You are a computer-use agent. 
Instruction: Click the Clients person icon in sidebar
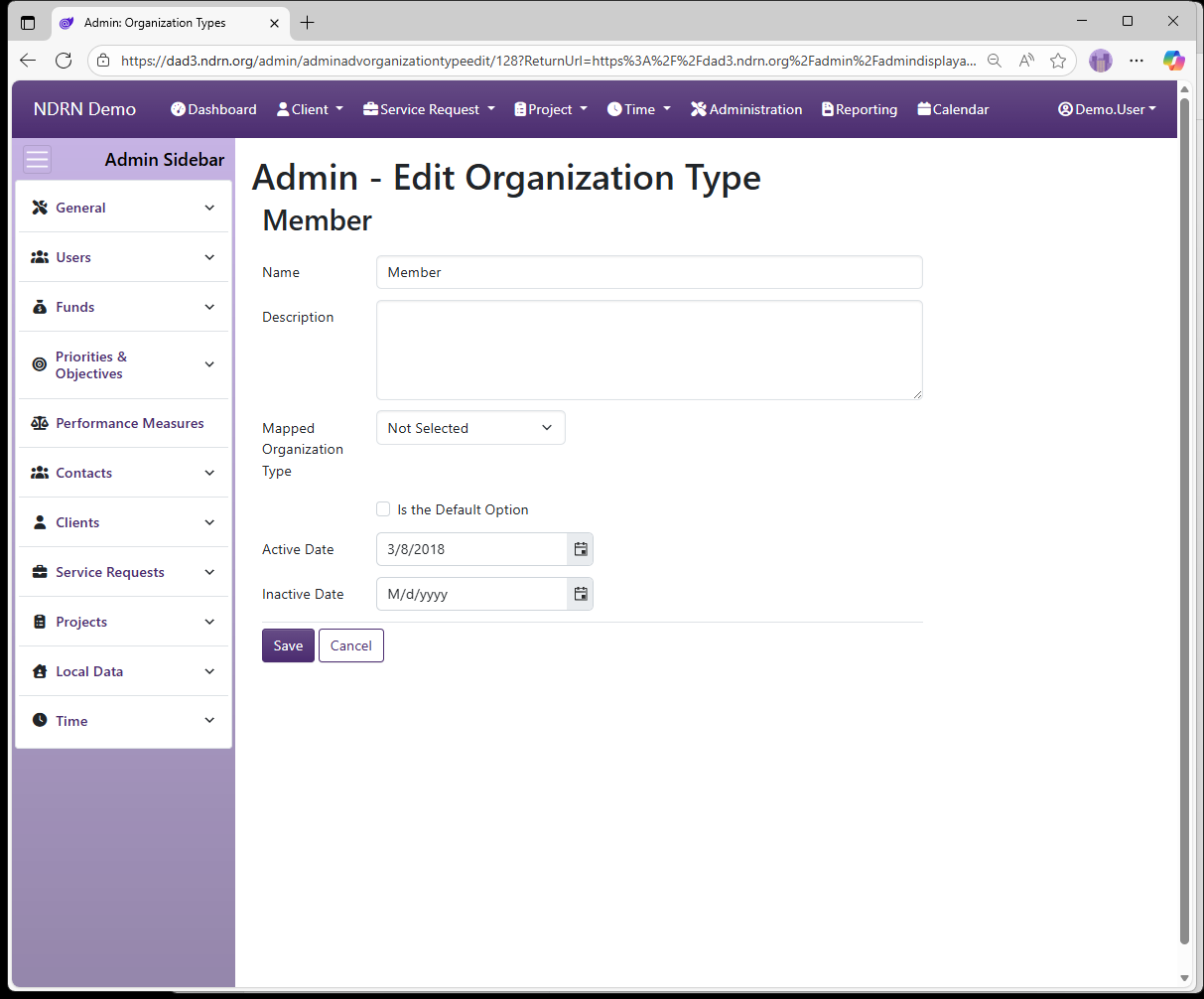[x=40, y=522]
